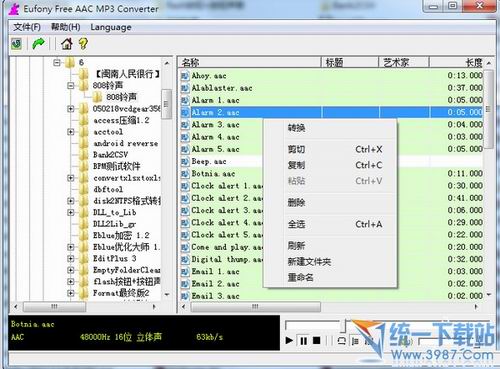This screenshot has width=500, height=369.
Task: Select the file Clock alert 1
Action: click(227, 186)
